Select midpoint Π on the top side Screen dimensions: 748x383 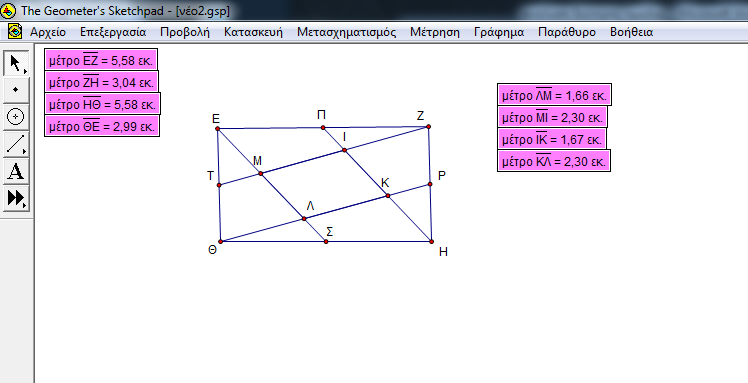pyautogui.click(x=323, y=127)
